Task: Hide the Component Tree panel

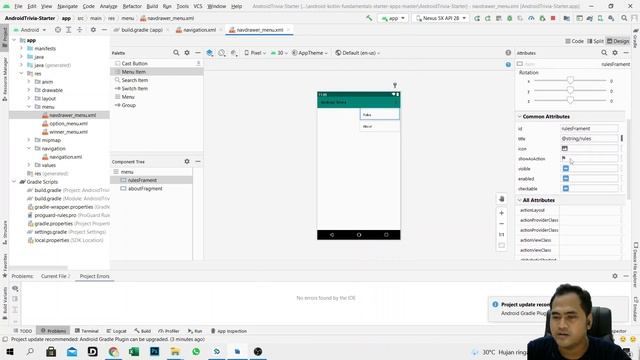Action: point(198,161)
